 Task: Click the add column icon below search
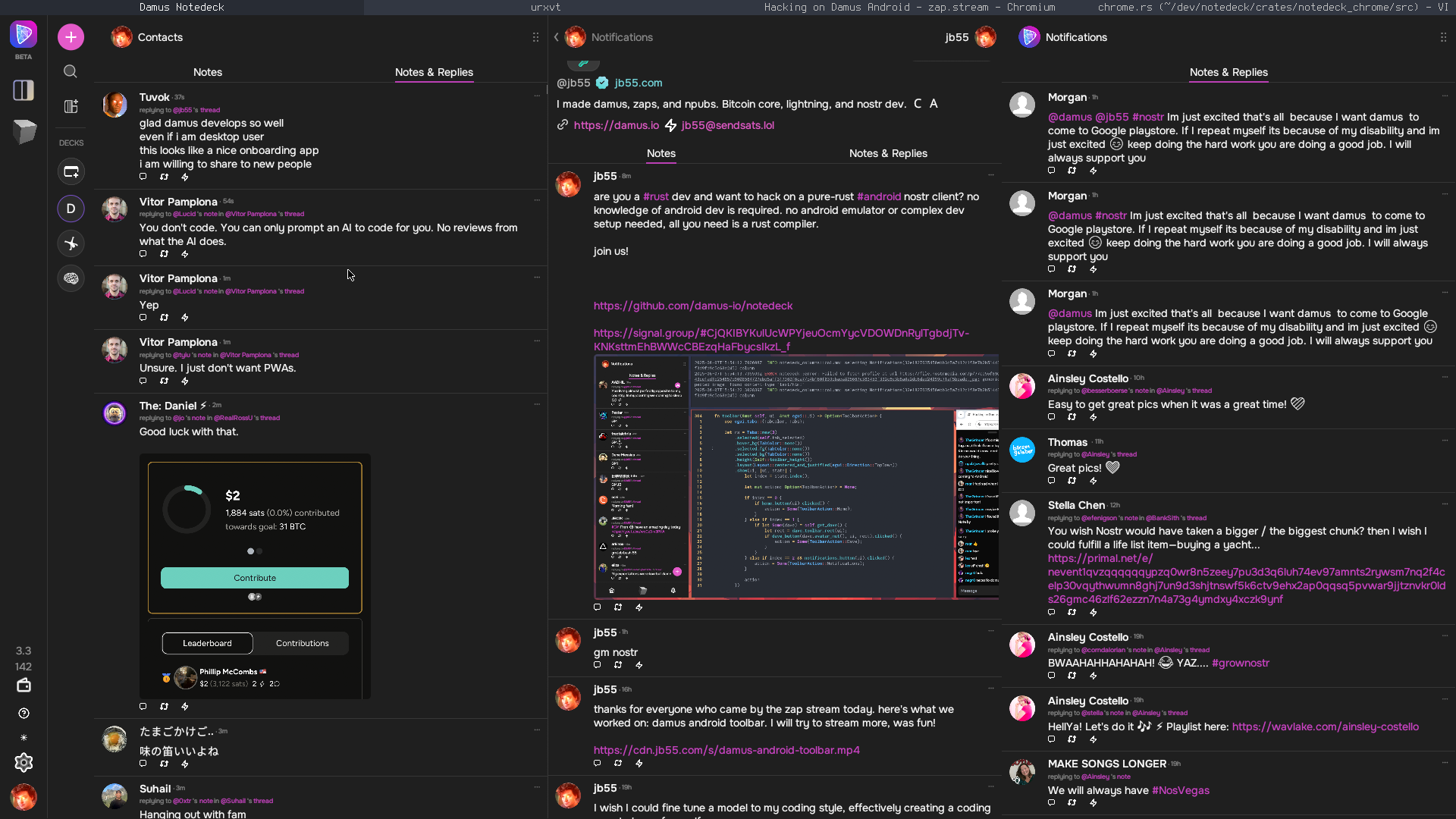(71, 107)
